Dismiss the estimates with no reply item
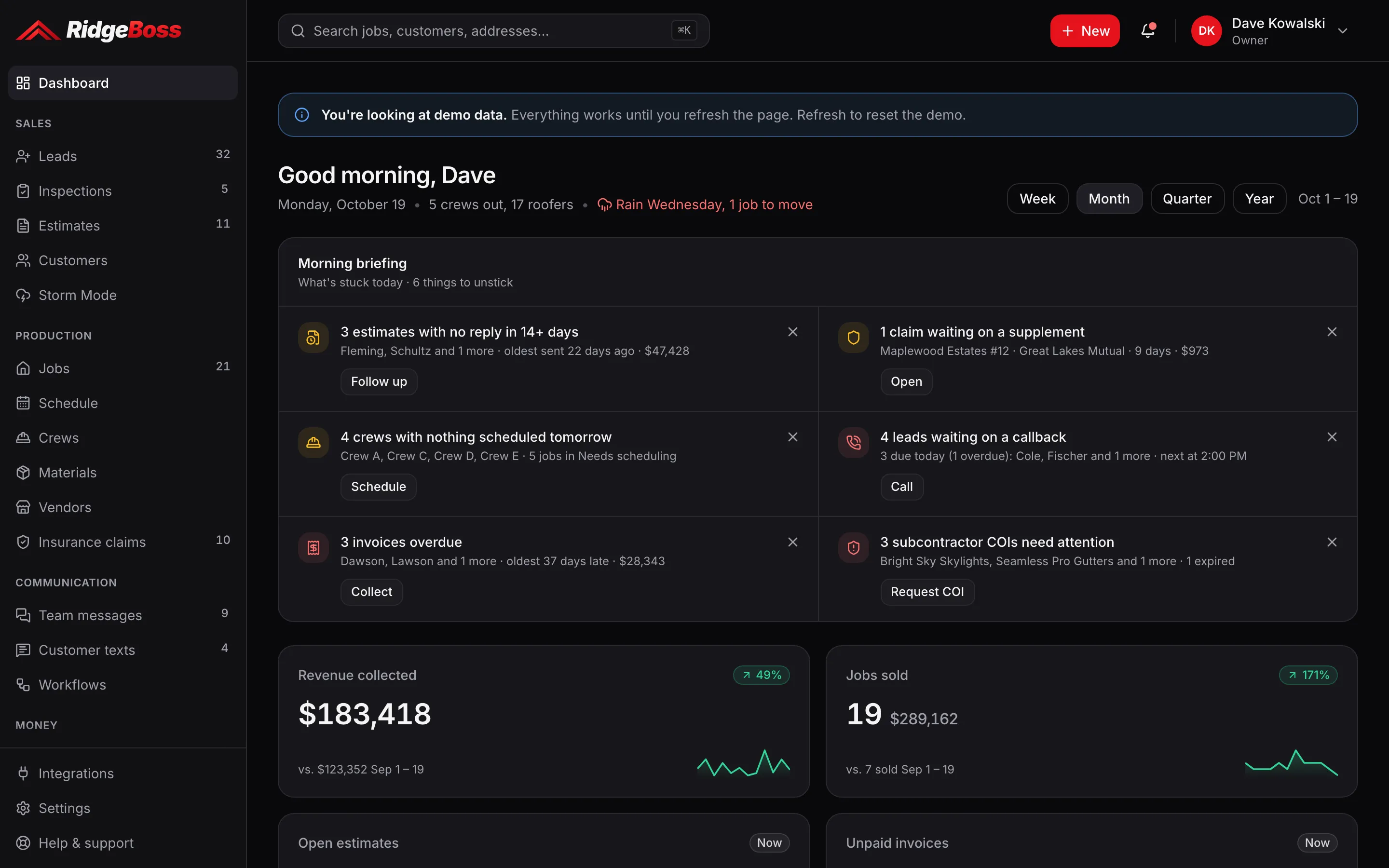This screenshot has width=1389, height=868. [793, 332]
